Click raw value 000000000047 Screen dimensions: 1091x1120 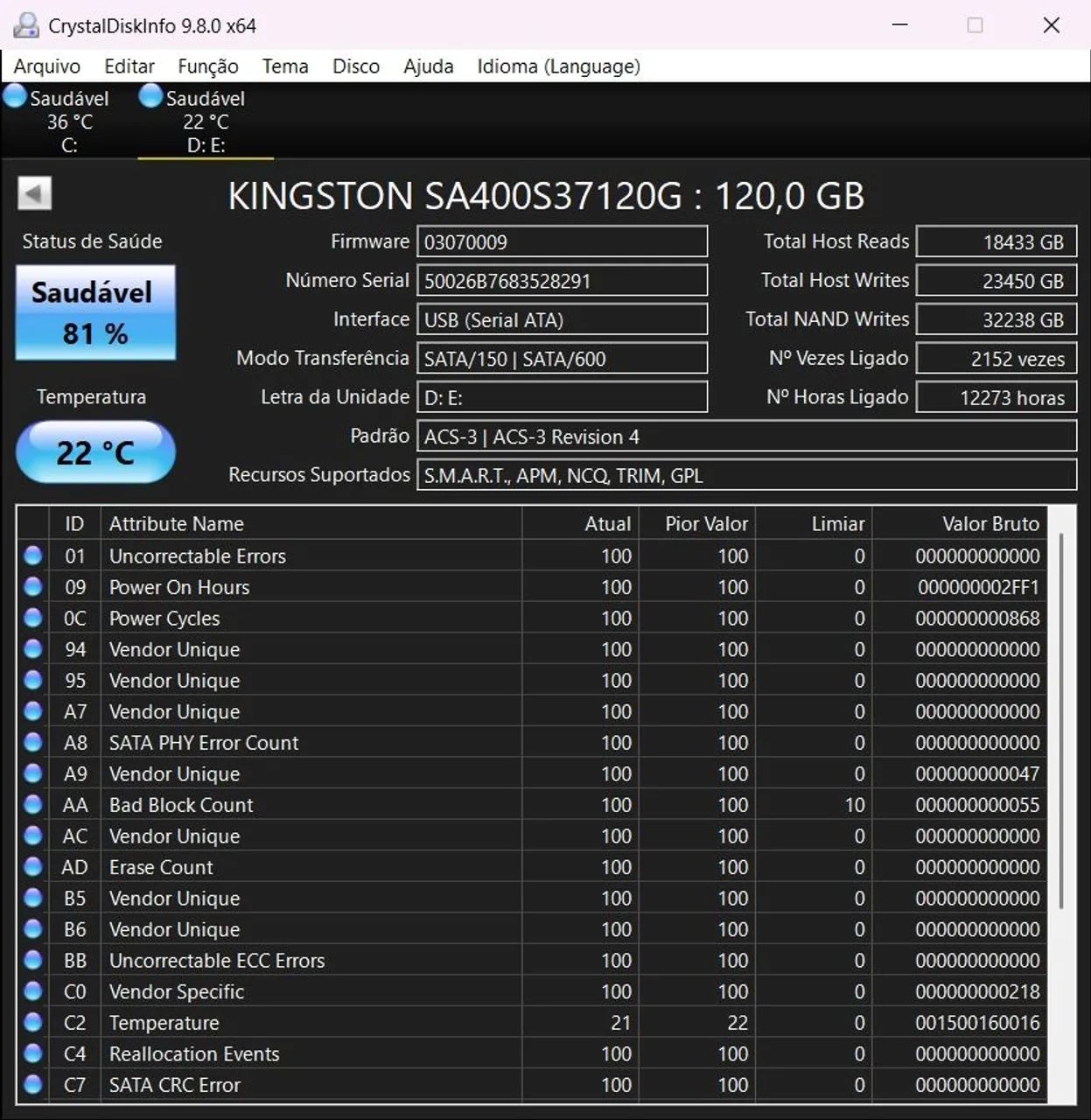[x=977, y=773]
